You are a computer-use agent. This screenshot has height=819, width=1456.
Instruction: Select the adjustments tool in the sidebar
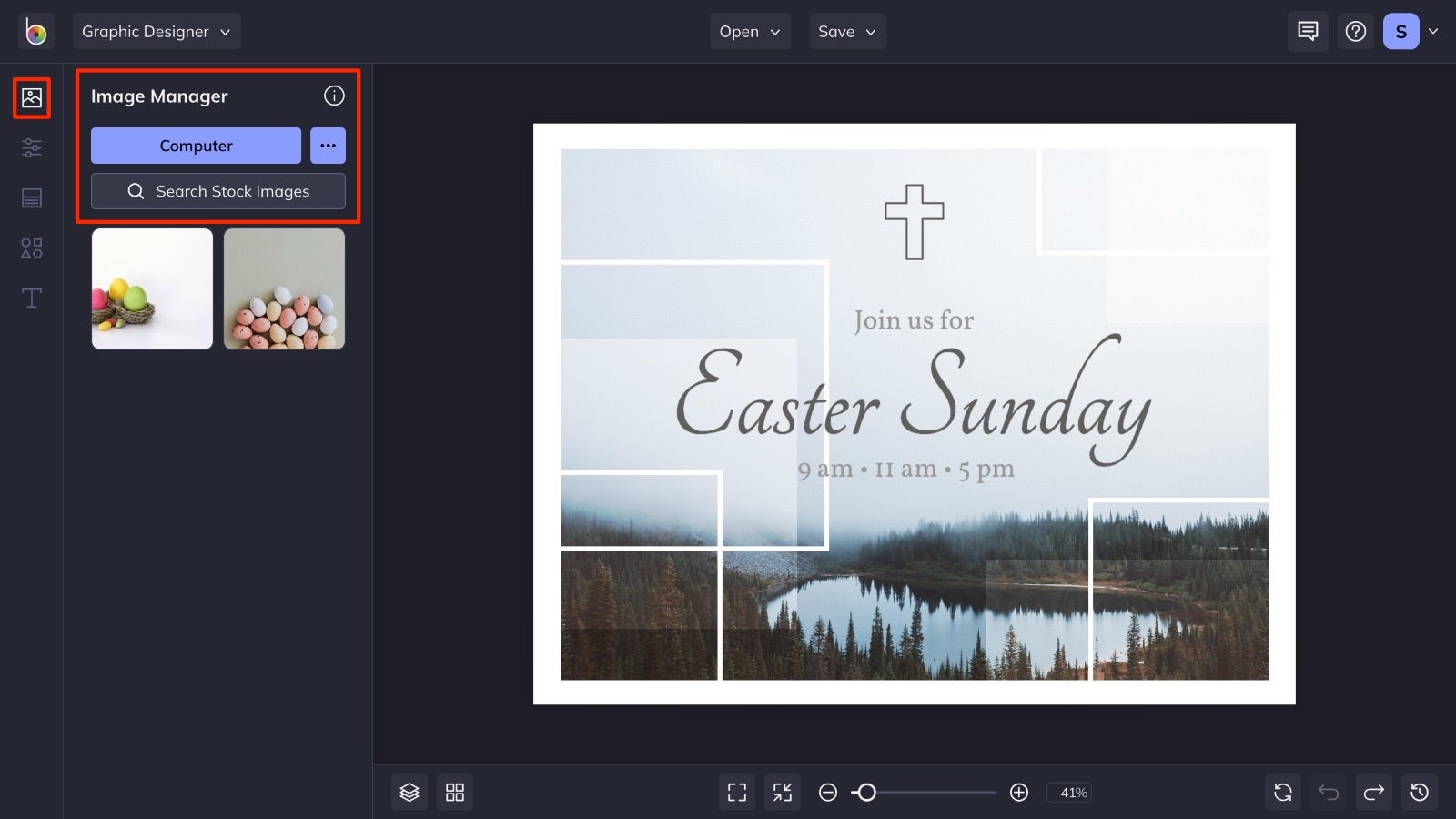[x=31, y=147]
